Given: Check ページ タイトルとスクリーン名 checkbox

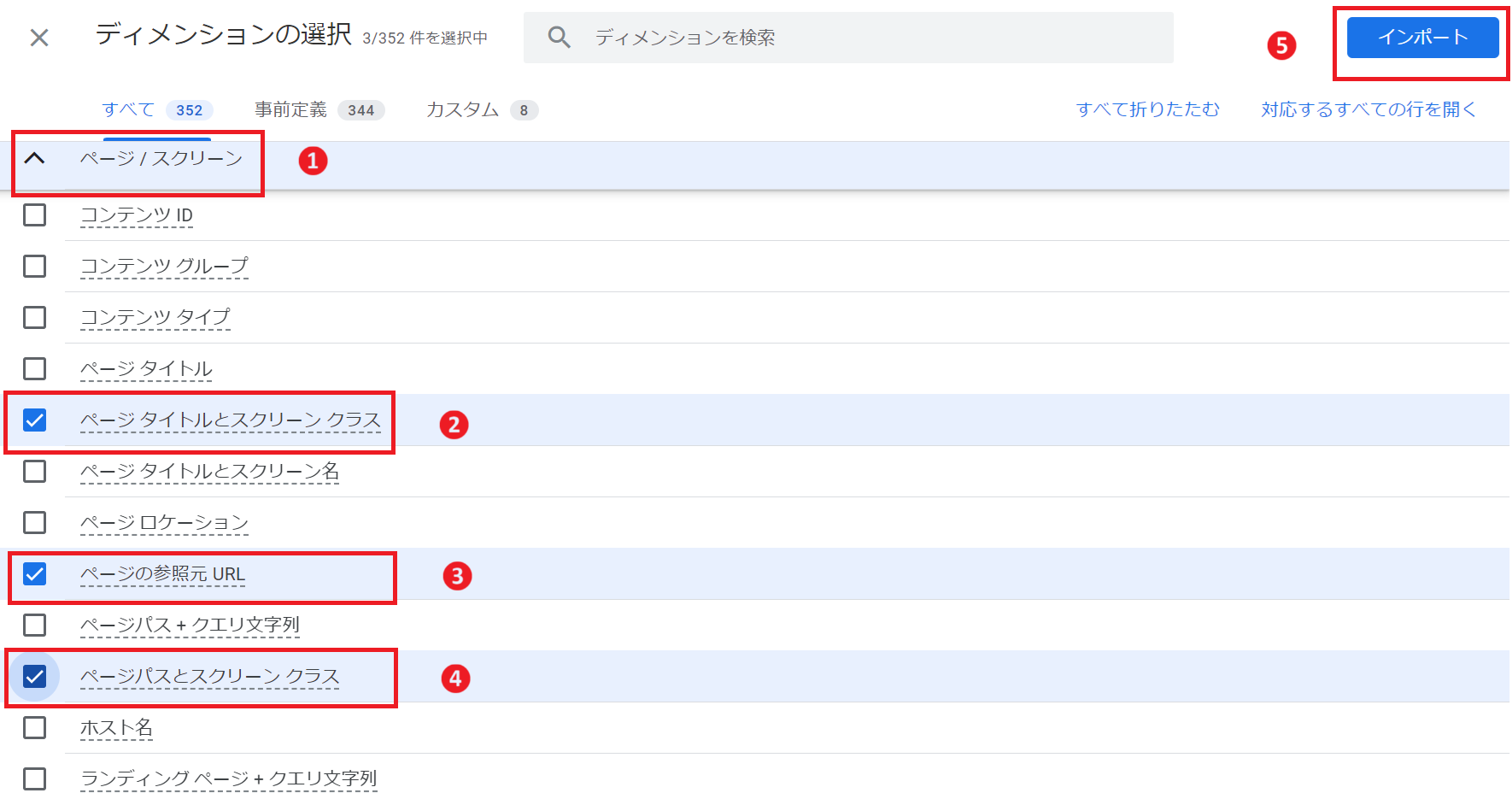Looking at the screenshot, I should [x=35, y=471].
